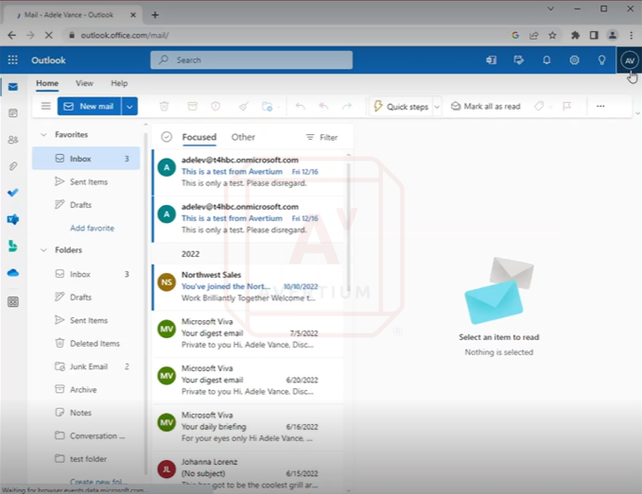Switch to the View ribbon tab
The height and width of the screenshot is (494, 642).
[84, 83]
